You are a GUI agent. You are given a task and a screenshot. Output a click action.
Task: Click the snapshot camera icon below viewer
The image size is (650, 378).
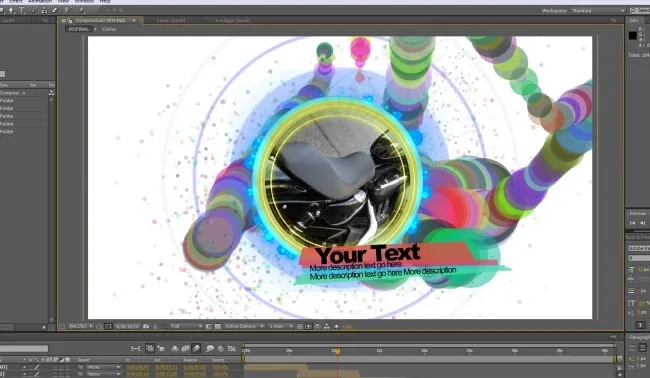pos(146,327)
